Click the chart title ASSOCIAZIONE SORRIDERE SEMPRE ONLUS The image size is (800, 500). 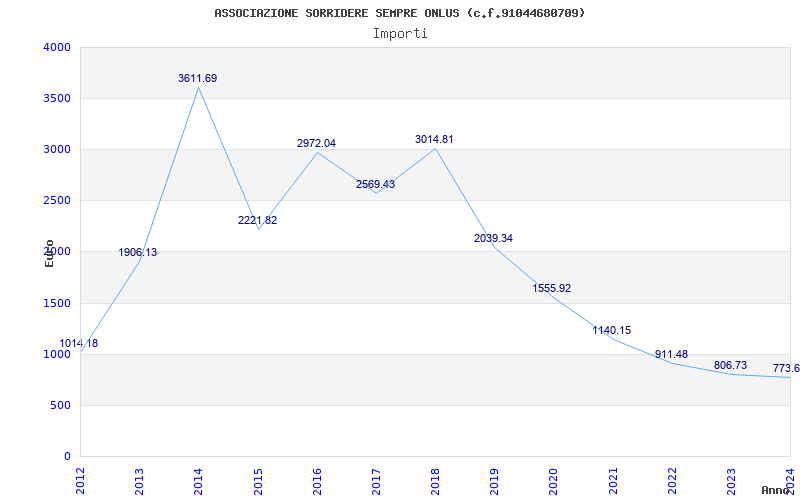[399, 13]
